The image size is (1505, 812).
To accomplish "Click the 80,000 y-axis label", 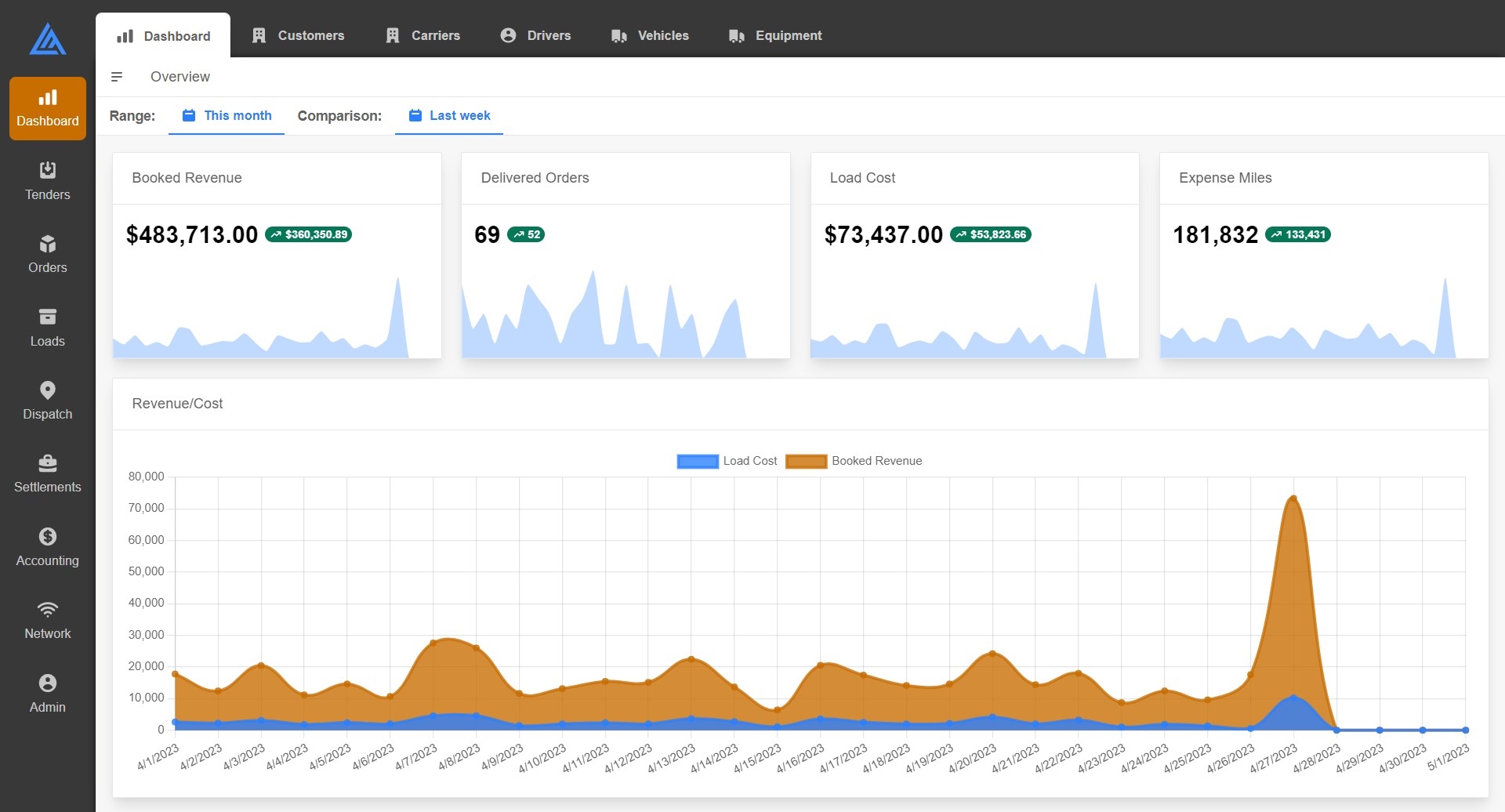I will (147, 477).
